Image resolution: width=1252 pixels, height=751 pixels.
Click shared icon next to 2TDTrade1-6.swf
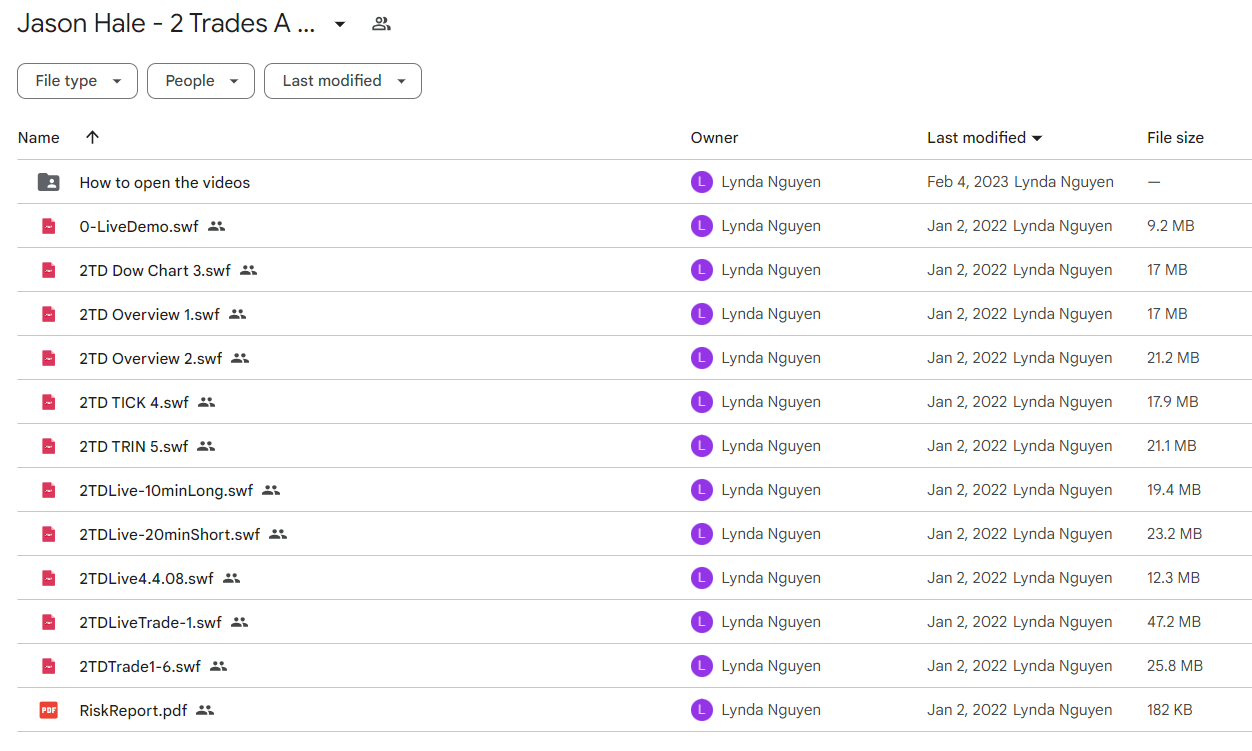point(219,666)
